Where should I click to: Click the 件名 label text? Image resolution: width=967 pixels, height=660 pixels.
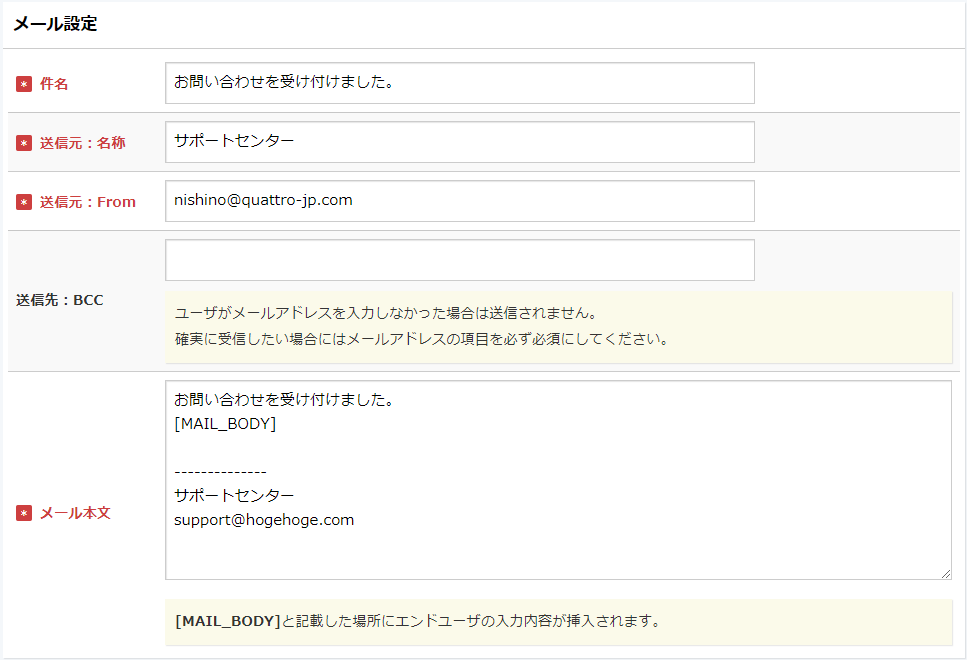pos(54,84)
